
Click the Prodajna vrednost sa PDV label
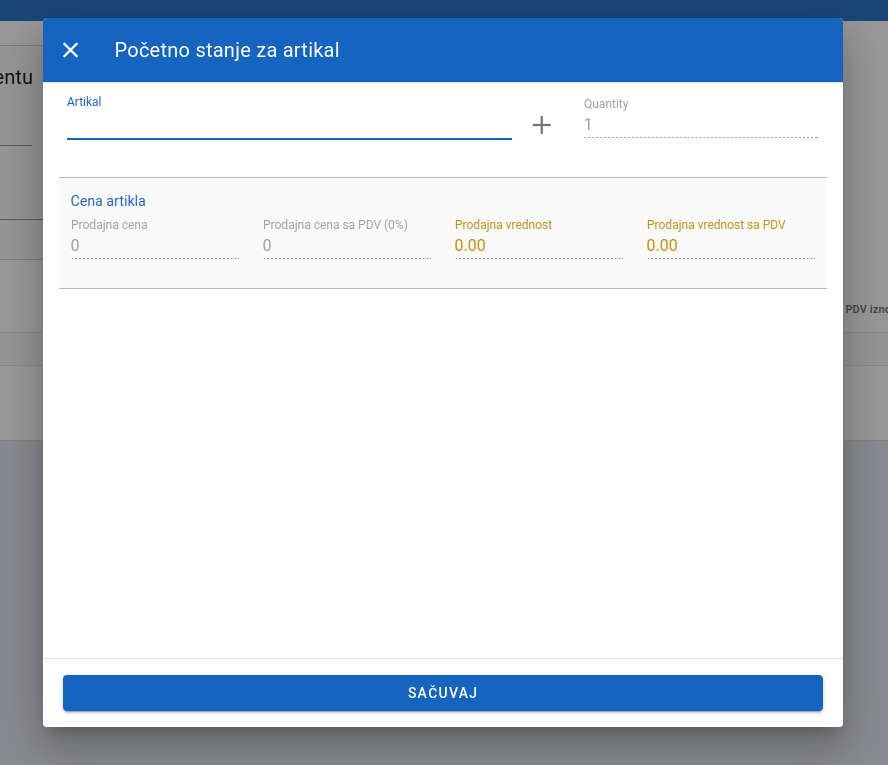point(716,225)
